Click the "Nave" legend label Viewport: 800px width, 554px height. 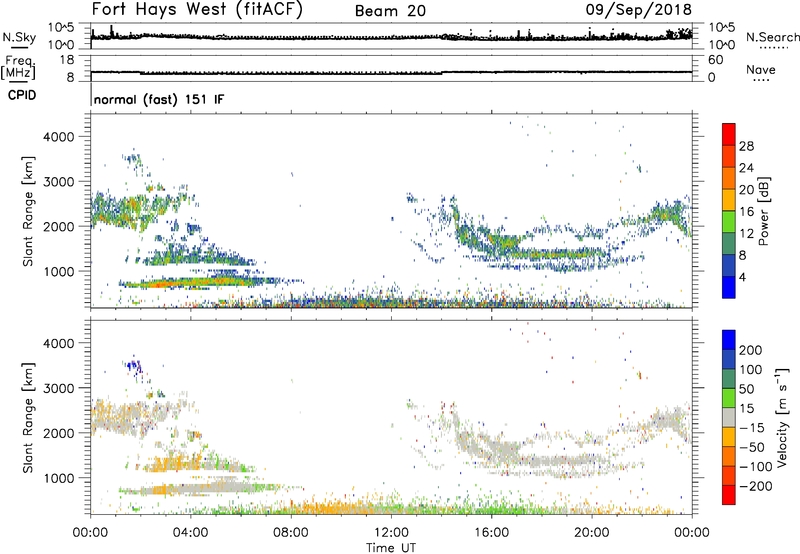click(760, 70)
